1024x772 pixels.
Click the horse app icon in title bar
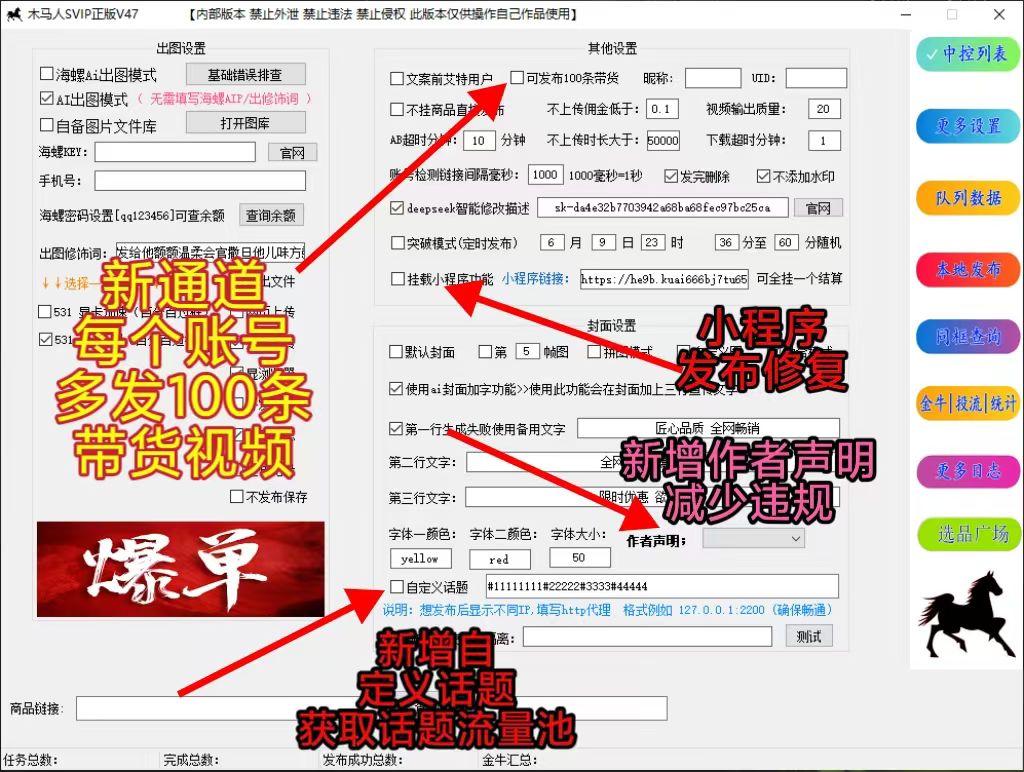[14, 14]
